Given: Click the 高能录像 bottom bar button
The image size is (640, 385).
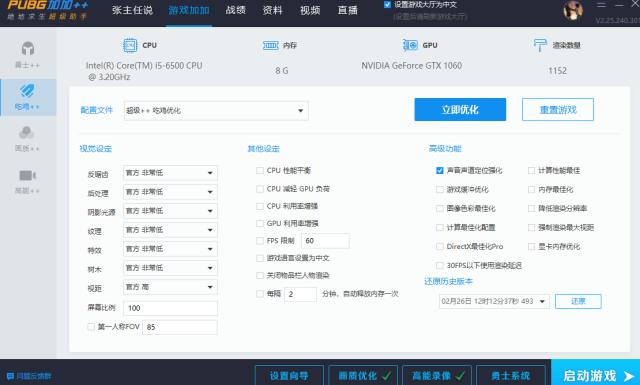Looking at the screenshot, I should click(x=437, y=375).
